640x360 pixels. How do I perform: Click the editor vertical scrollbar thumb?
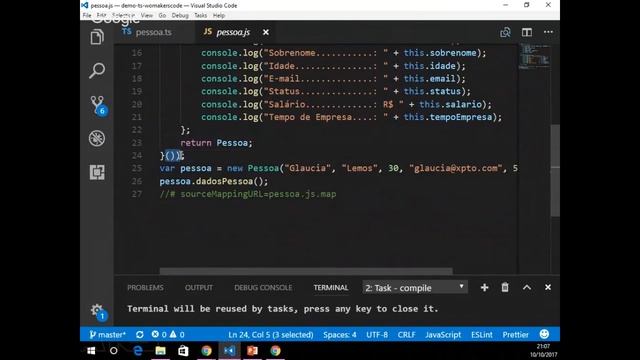(x=555, y=171)
